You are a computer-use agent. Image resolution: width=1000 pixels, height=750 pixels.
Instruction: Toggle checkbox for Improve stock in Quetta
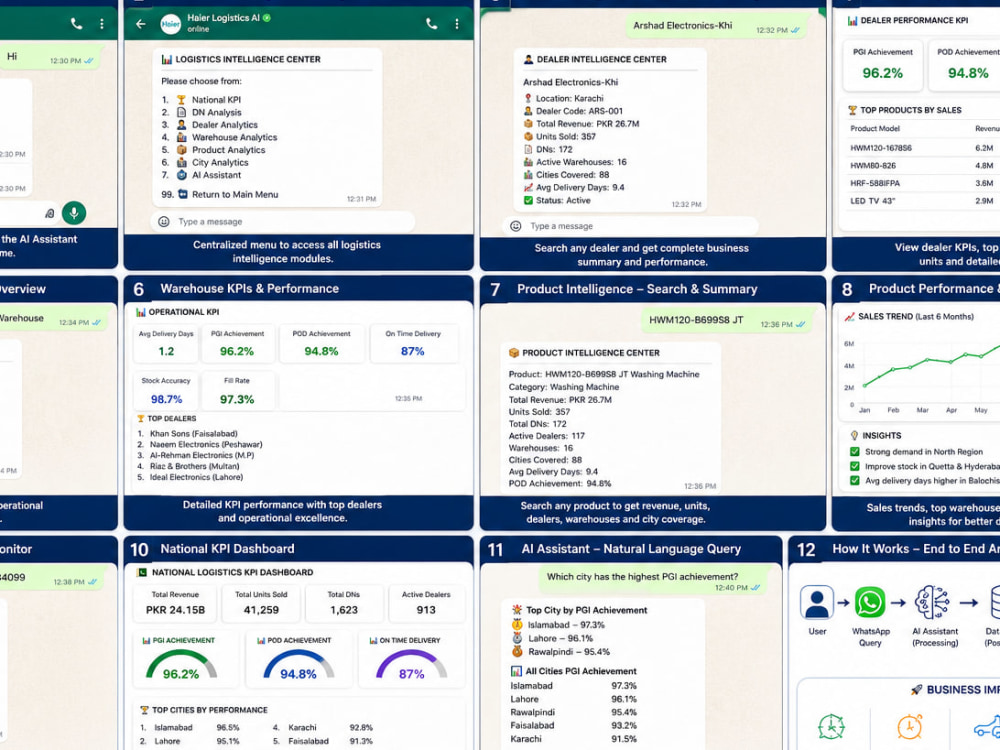(x=855, y=466)
